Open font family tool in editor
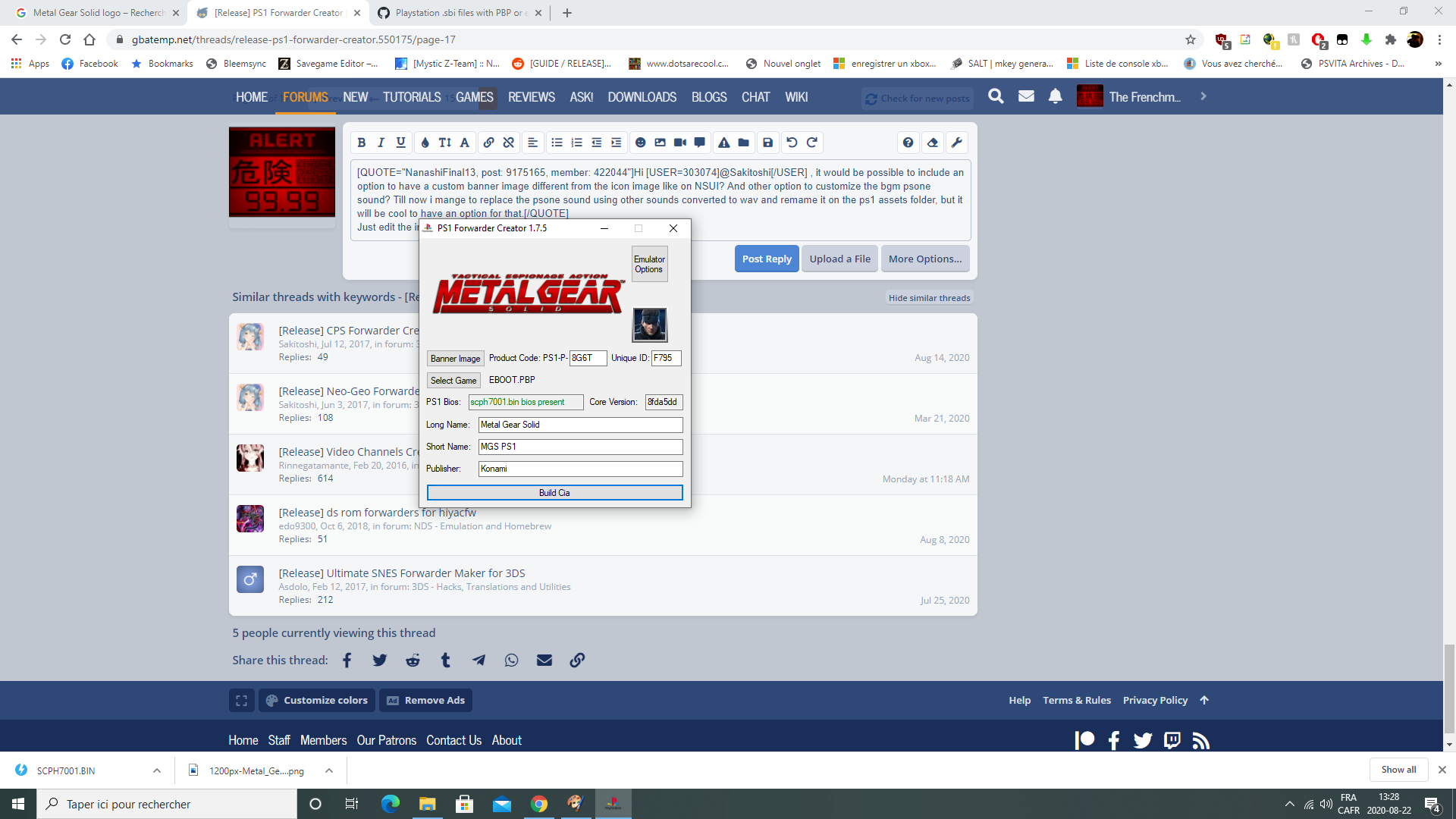The image size is (1456, 819). pyautogui.click(x=465, y=143)
